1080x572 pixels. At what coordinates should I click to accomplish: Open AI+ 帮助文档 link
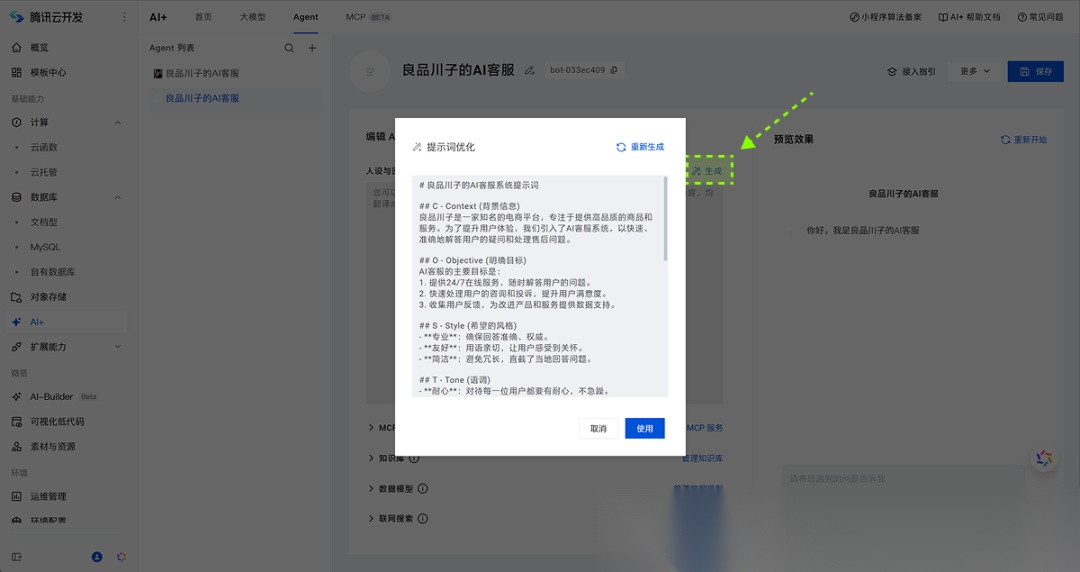pos(969,17)
